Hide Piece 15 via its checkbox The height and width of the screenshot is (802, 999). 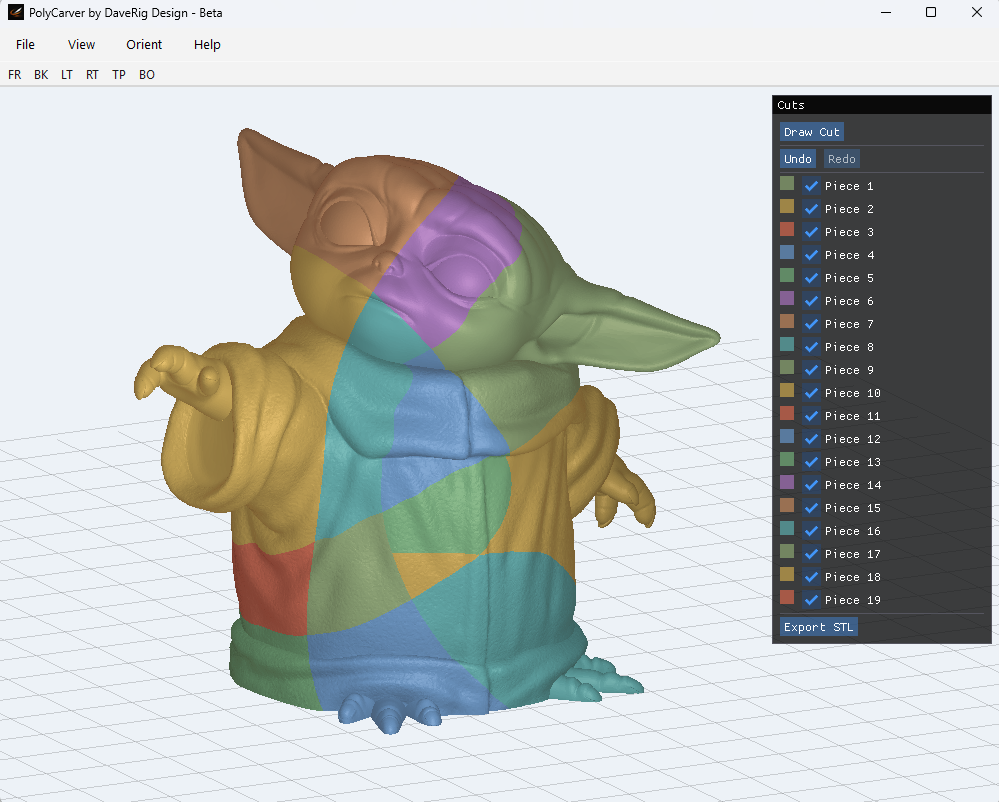[x=811, y=508]
